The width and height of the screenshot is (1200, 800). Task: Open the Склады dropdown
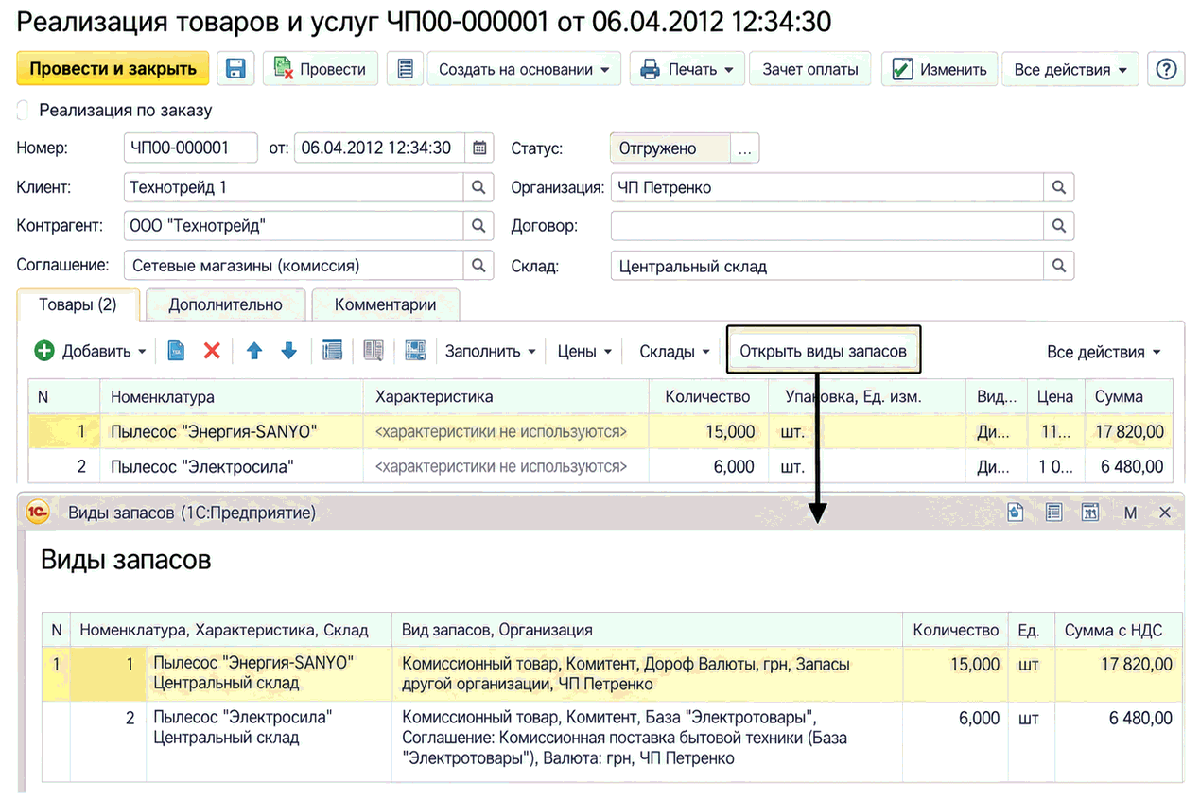(674, 351)
